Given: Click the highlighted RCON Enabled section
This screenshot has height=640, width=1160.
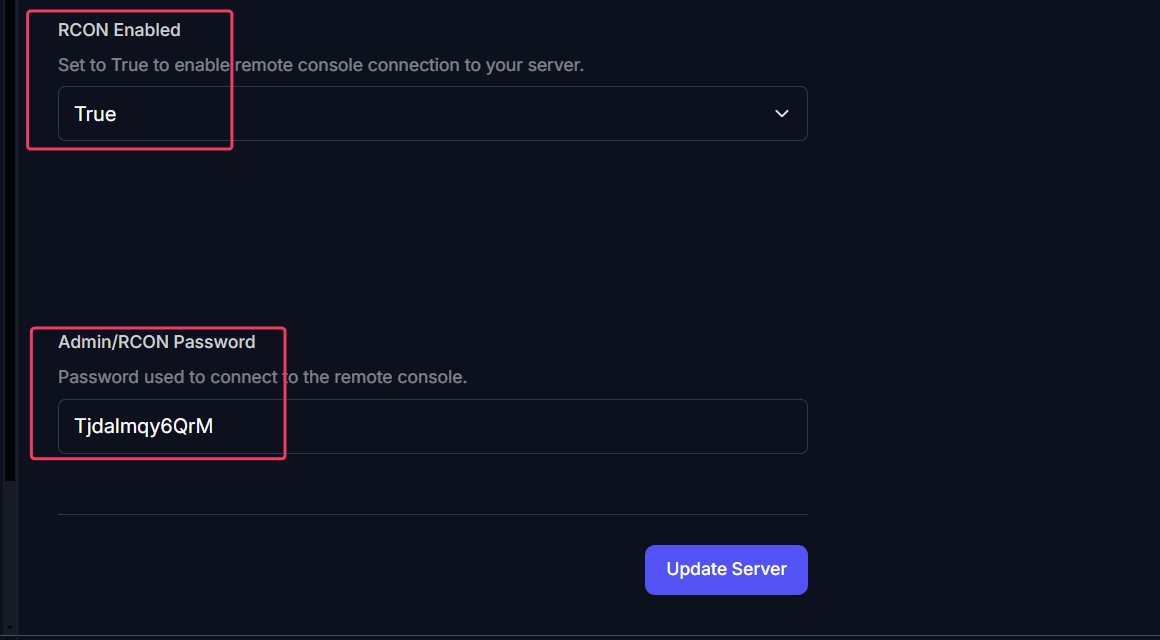Looking at the screenshot, I should pos(129,80).
